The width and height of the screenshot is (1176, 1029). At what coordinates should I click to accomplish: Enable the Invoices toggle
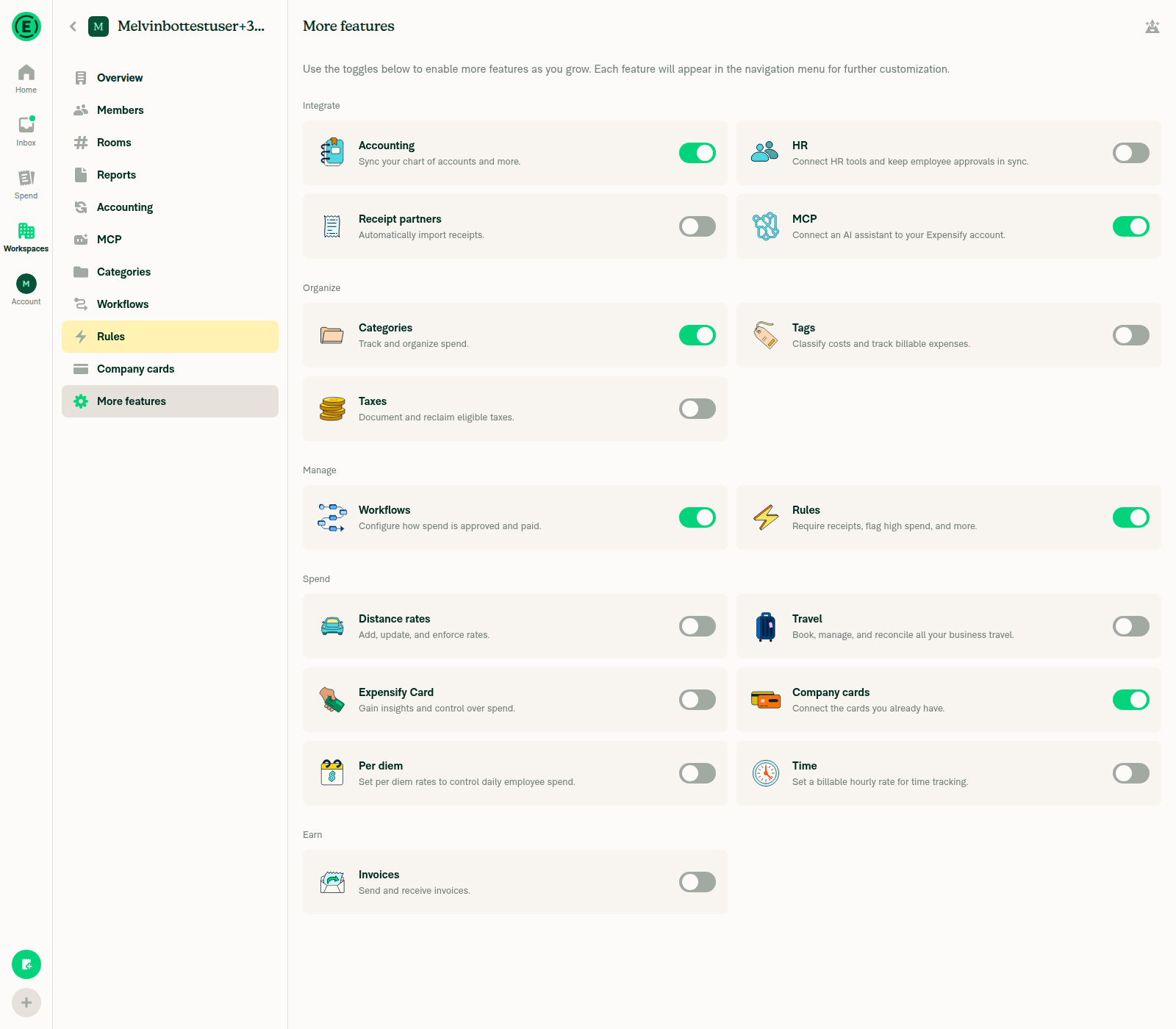coord(698,882)
